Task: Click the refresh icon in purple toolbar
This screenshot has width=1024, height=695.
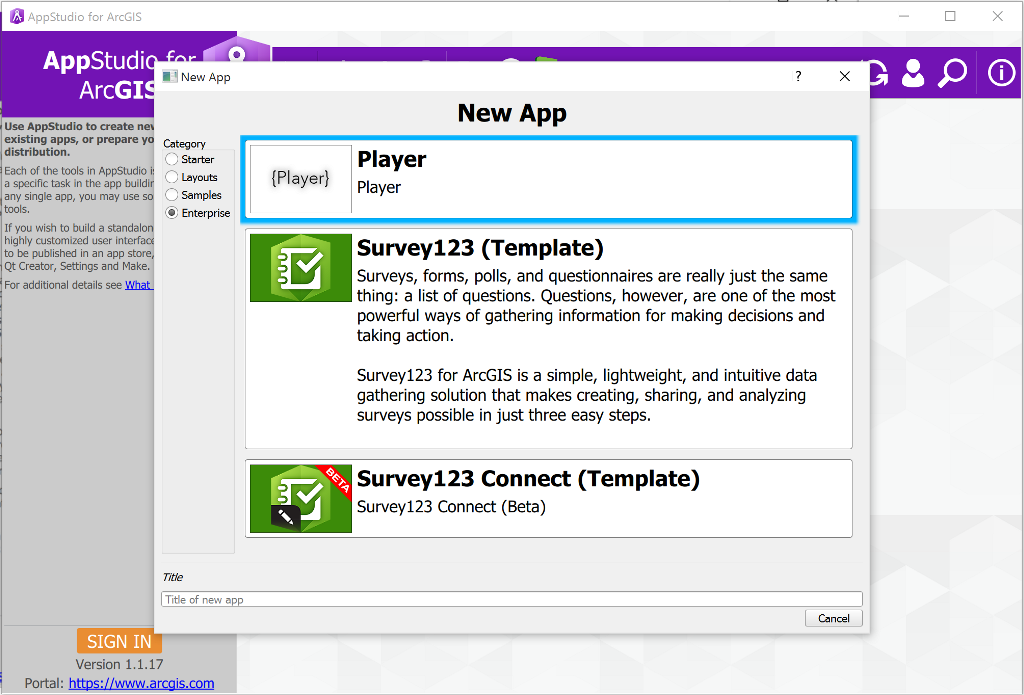Action: tap(878, 73)
